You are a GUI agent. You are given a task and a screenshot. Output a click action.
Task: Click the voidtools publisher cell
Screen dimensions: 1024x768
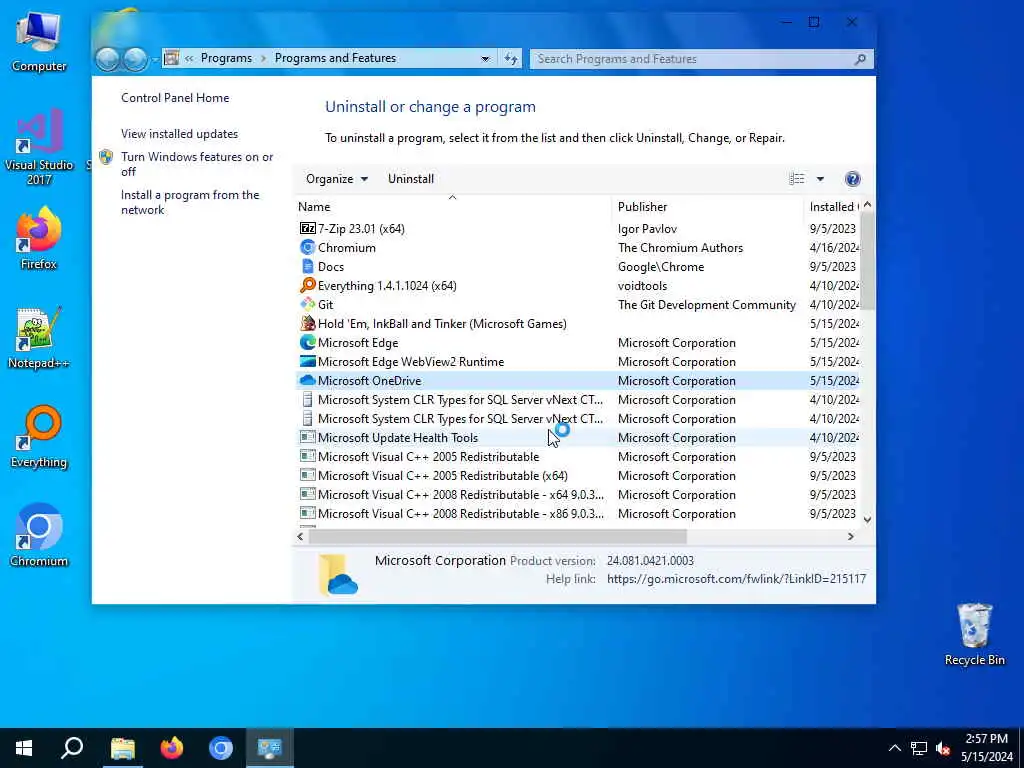[x=642, y=285]
